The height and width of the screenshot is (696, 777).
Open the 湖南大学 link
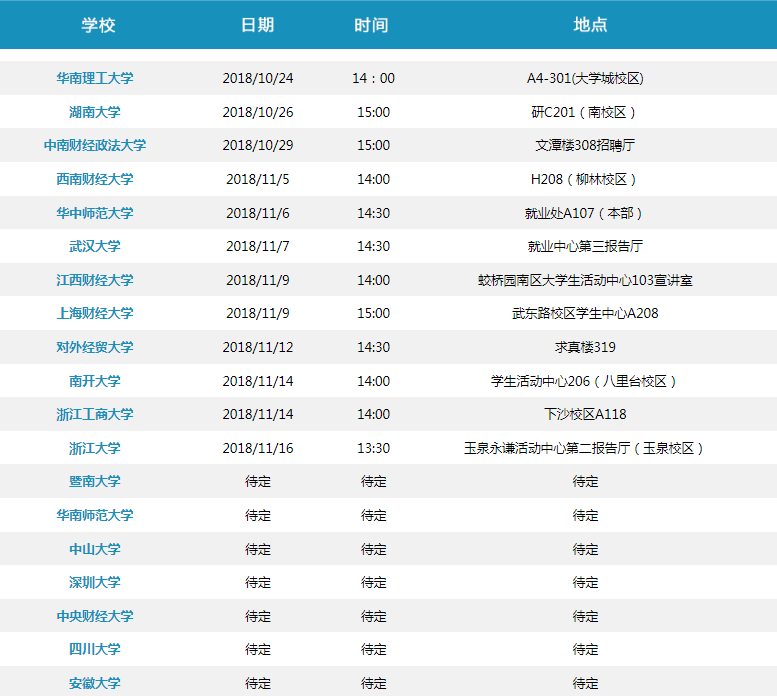(95, 112)
